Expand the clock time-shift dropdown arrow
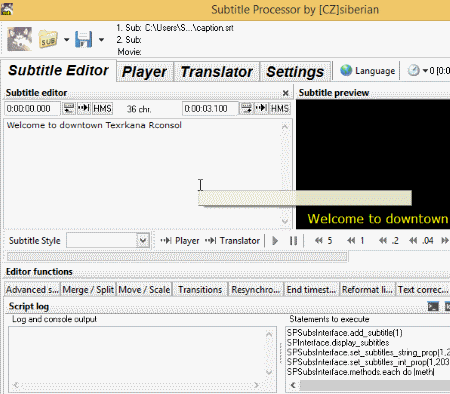The height and width of the screenshot is (394, 450). tap(425, 71)
